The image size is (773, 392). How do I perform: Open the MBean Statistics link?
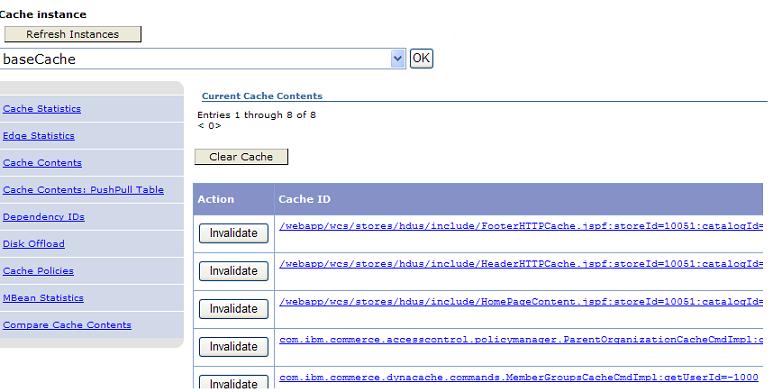(x=43, y=298)
